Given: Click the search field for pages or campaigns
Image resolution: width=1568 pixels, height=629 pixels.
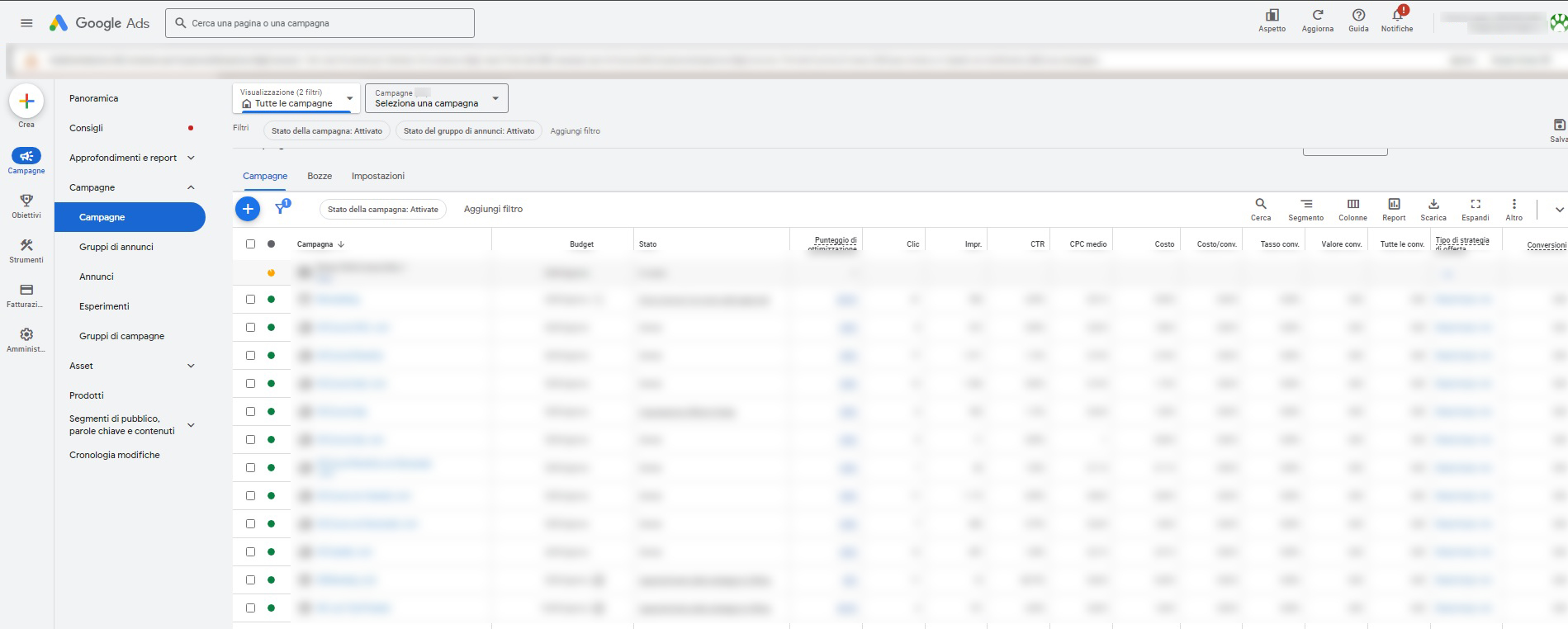Looking at the screenshot, I should point(320,23).
